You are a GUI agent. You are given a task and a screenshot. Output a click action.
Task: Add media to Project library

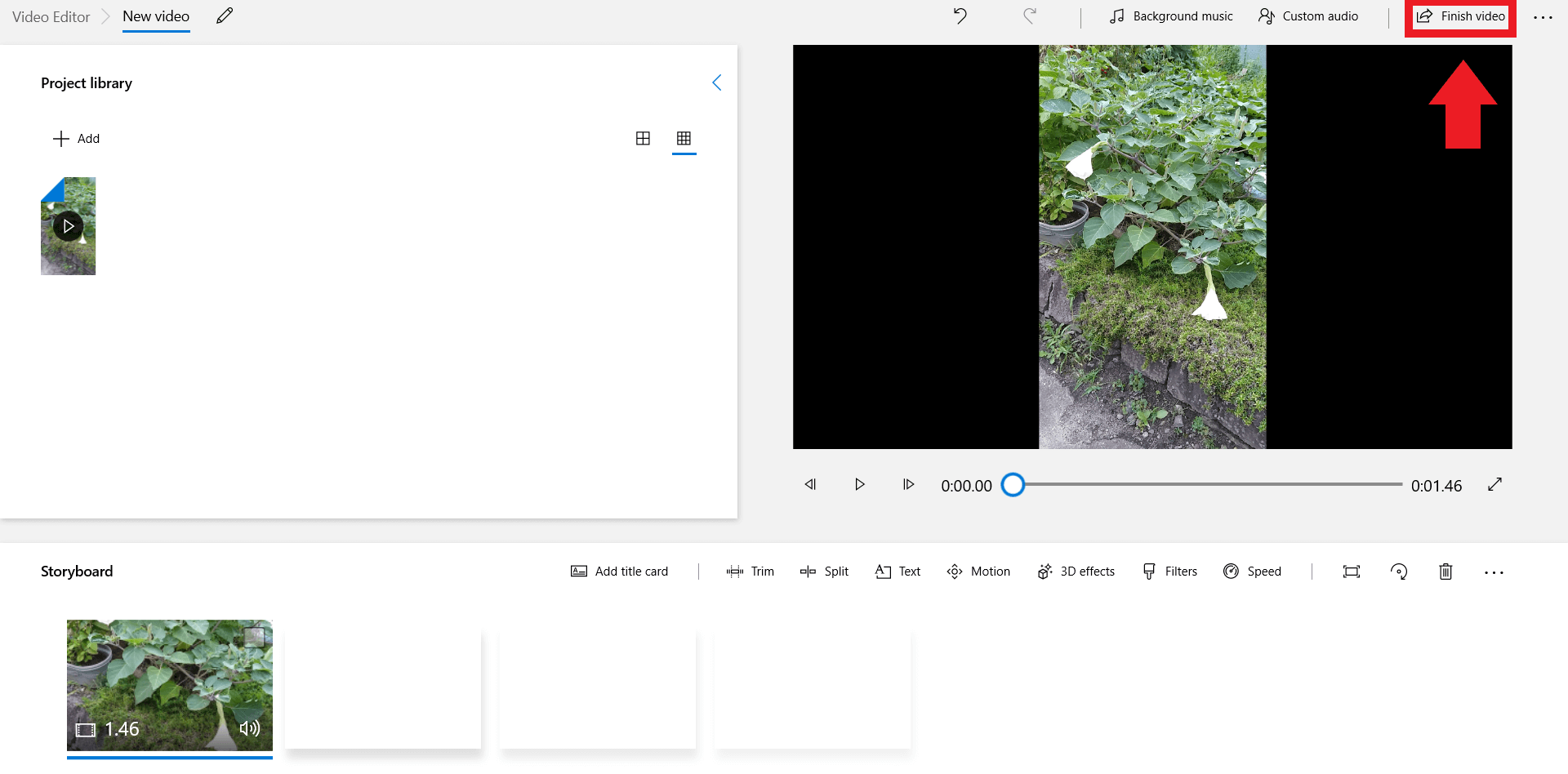pyautogui.click(x=77, y=139)
